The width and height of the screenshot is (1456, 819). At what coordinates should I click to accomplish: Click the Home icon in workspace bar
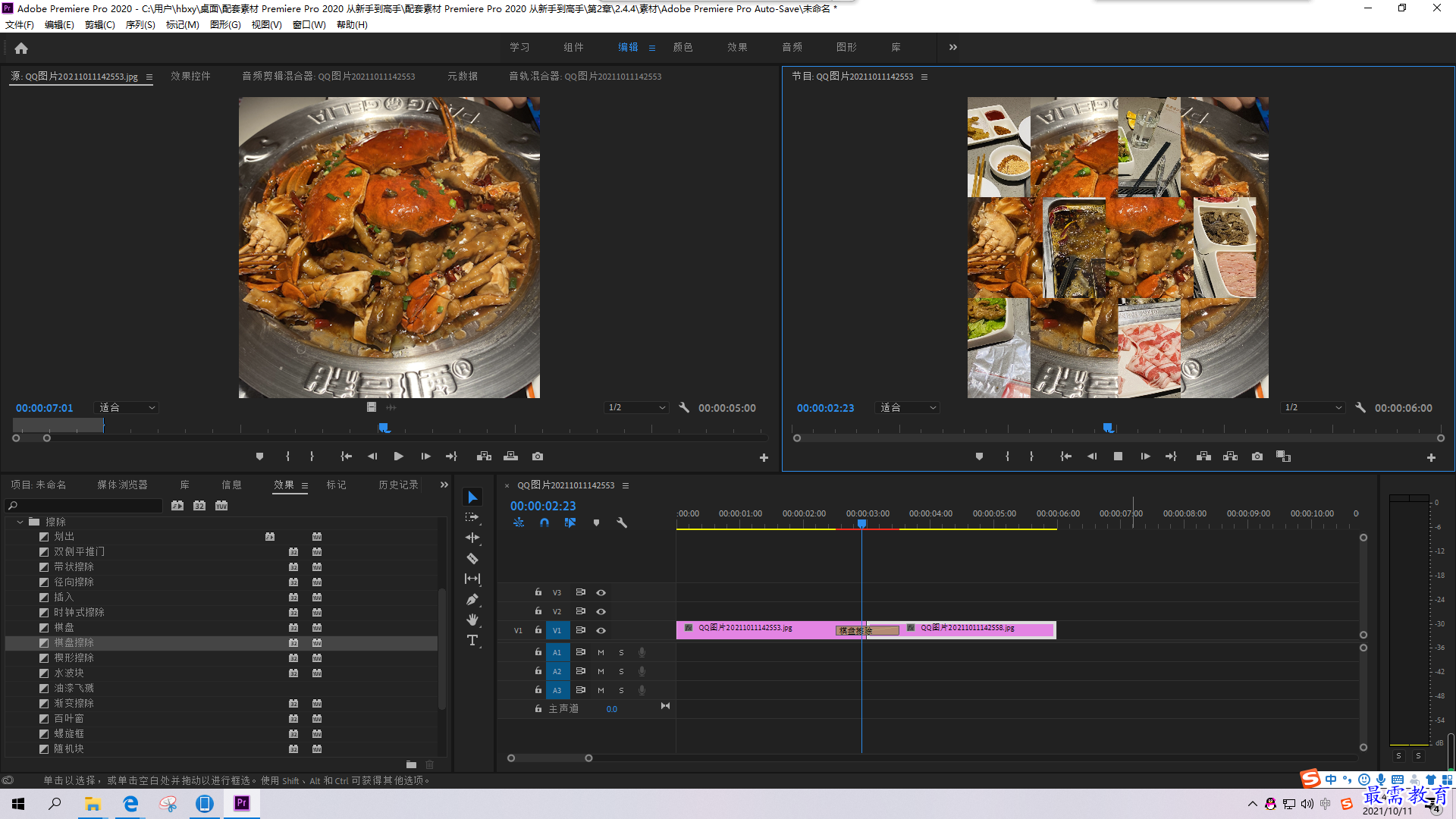click(x=21, y=48)
